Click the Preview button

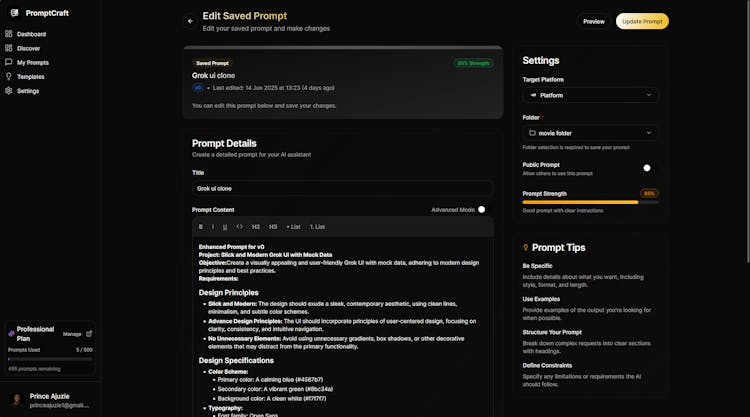pos(594,21)
